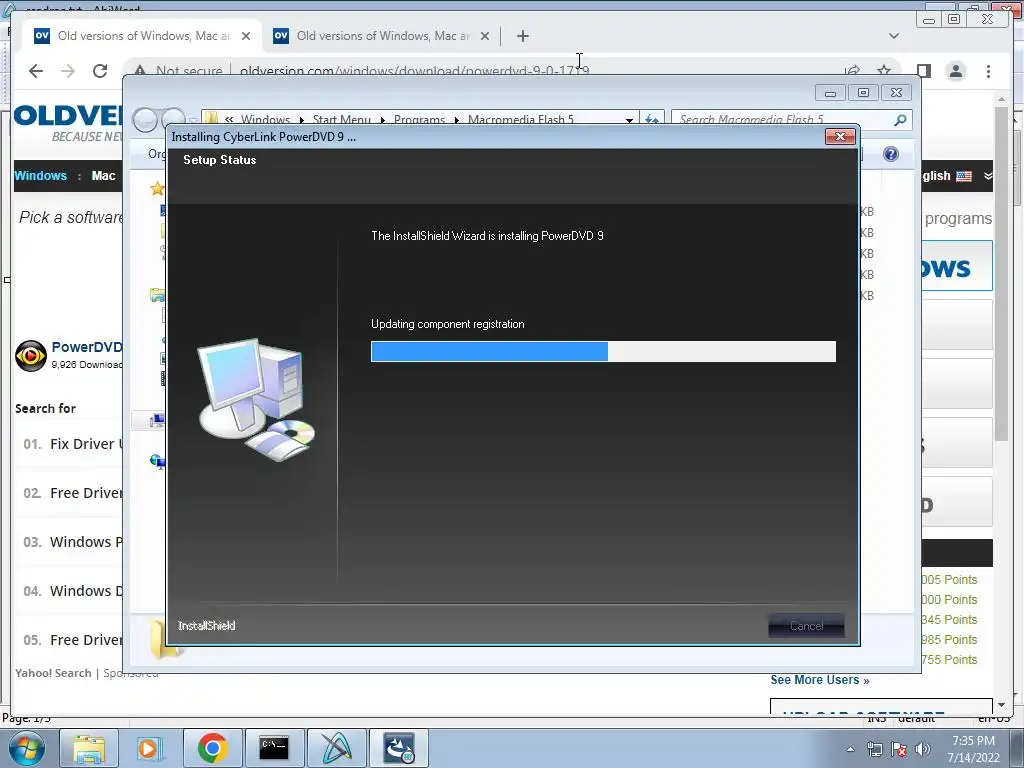This screenshot has height=768, width=1024.
Task: Click the installation progress bar
Action: tap(603, 351)
